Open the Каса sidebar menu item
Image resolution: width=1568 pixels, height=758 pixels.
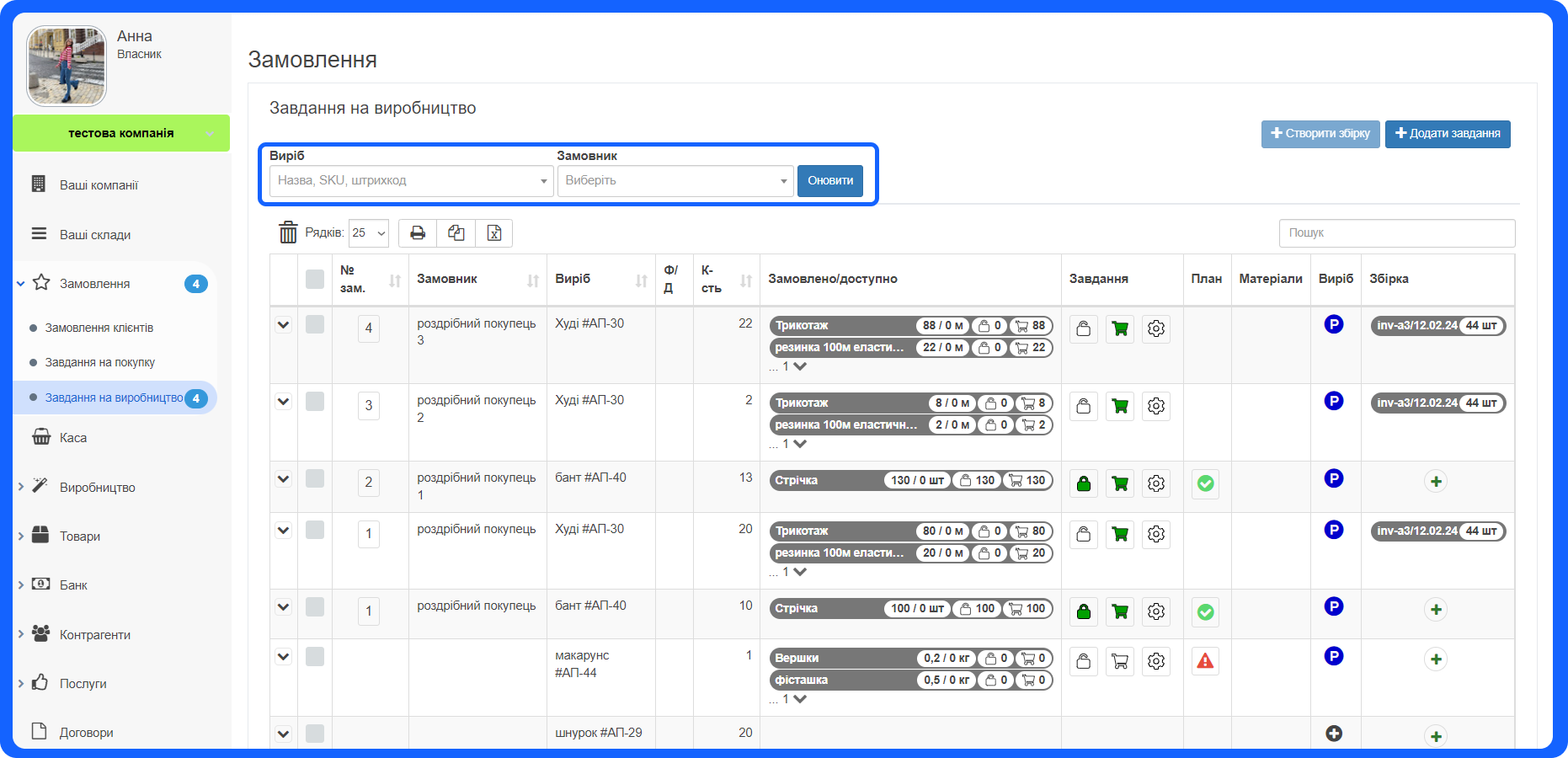tap(73, 438)
